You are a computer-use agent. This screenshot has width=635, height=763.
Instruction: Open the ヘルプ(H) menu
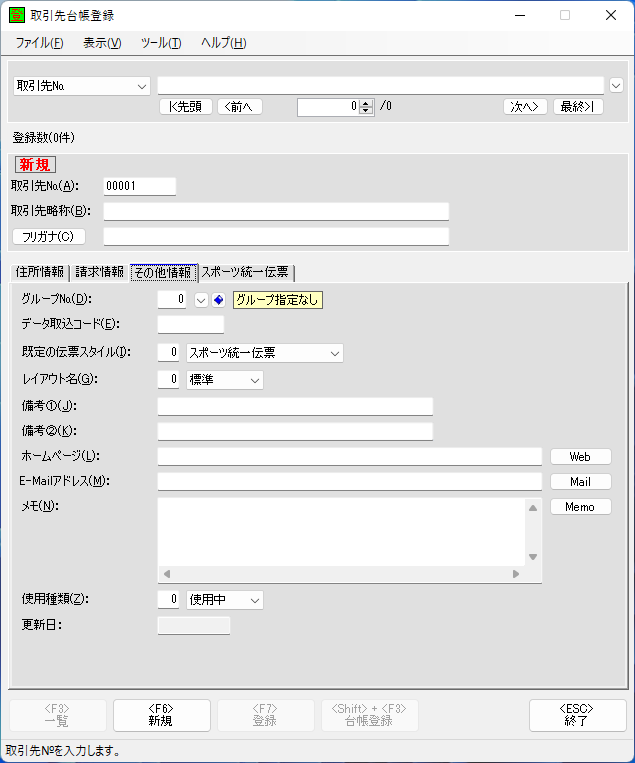[224, 43]
